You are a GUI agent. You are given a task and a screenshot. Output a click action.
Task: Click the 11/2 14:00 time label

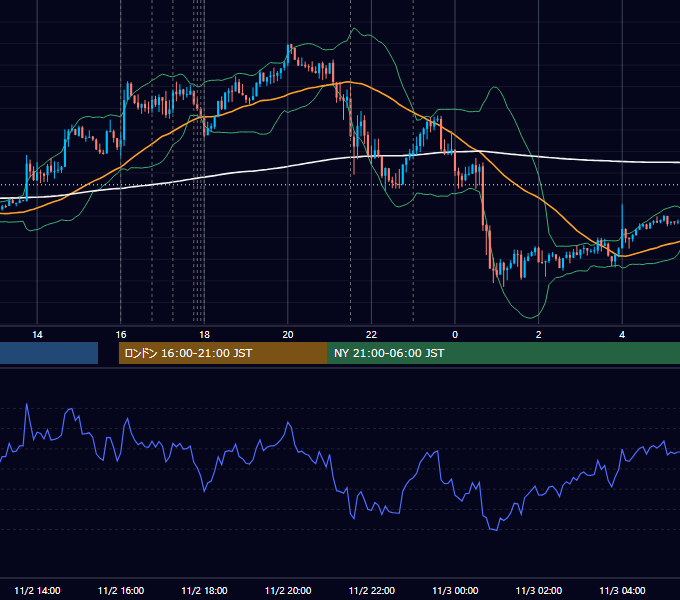37,590
